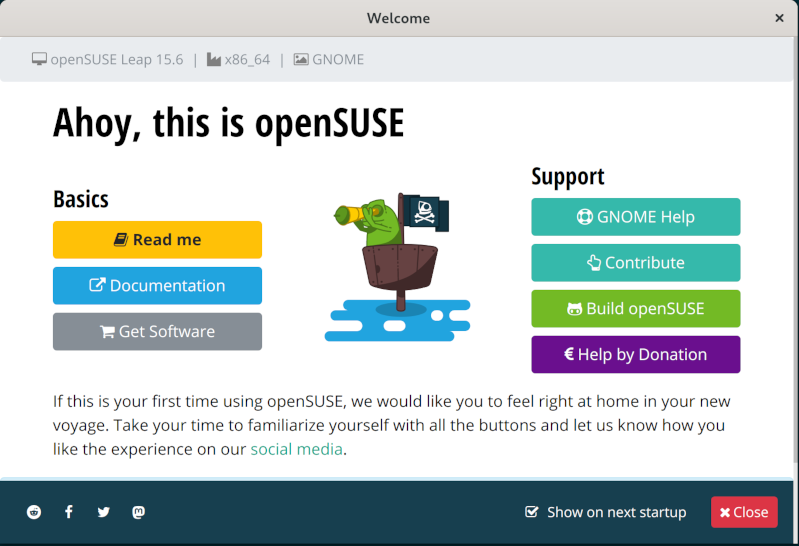Launch the gray Get Software button
The image size is (799, 546).
[x=157, y=332]
